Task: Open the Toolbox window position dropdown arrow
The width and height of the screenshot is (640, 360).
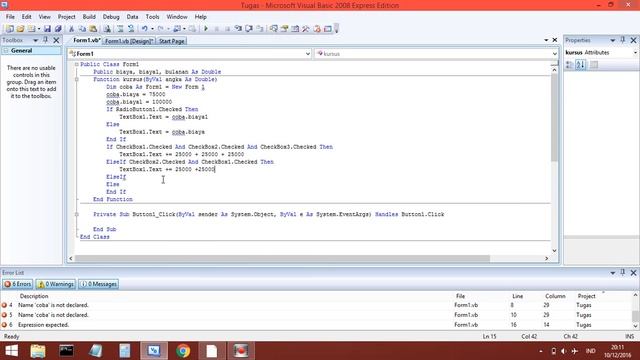Action: coord(36,40)
